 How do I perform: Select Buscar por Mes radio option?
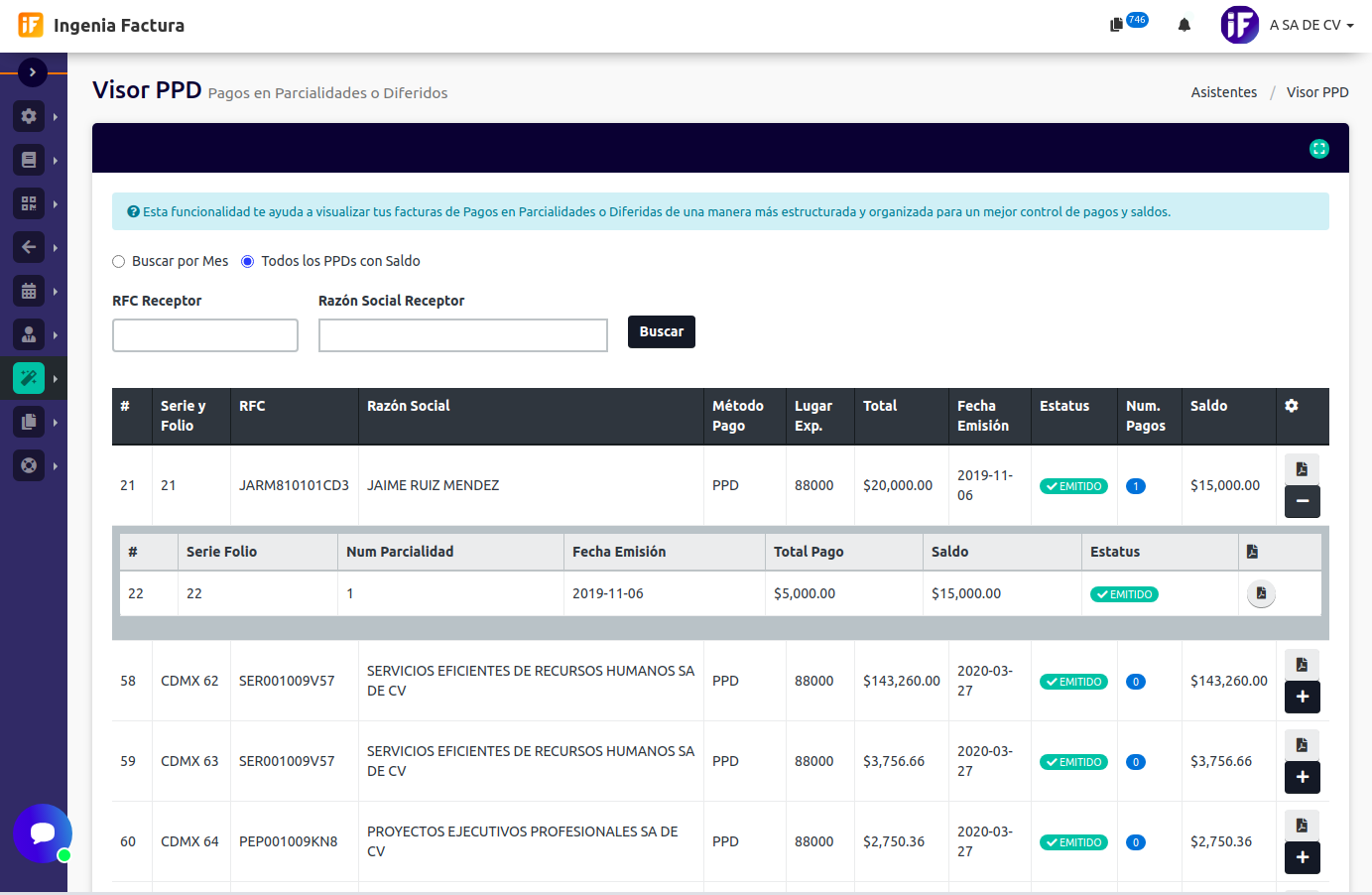coord(119,262)
